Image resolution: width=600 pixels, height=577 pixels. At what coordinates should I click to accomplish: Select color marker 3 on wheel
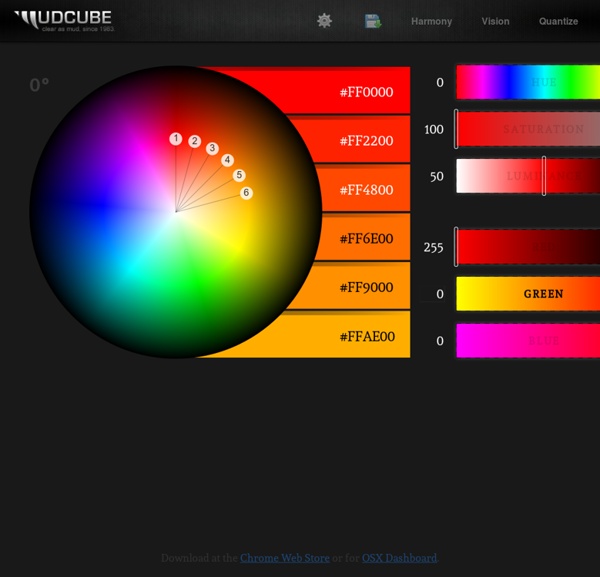[212, 149]
